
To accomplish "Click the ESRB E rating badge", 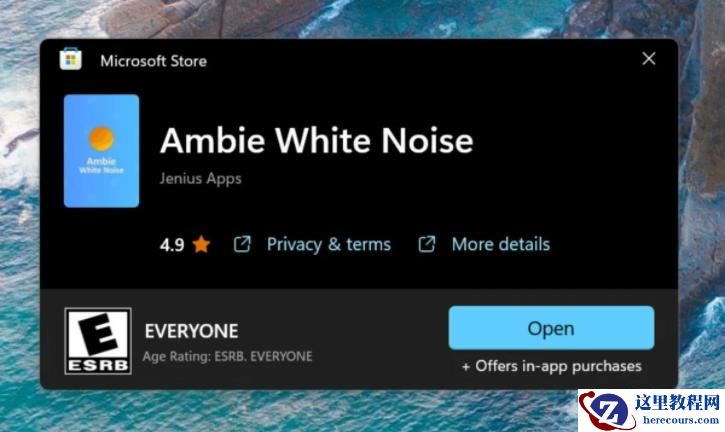I will pos(98,341).
